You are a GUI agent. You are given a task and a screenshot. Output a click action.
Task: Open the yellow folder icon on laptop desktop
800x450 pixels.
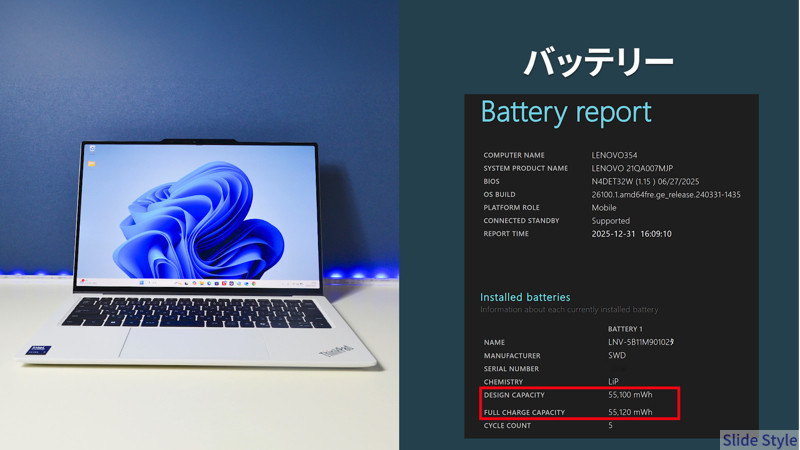click(x=92, y=164)
